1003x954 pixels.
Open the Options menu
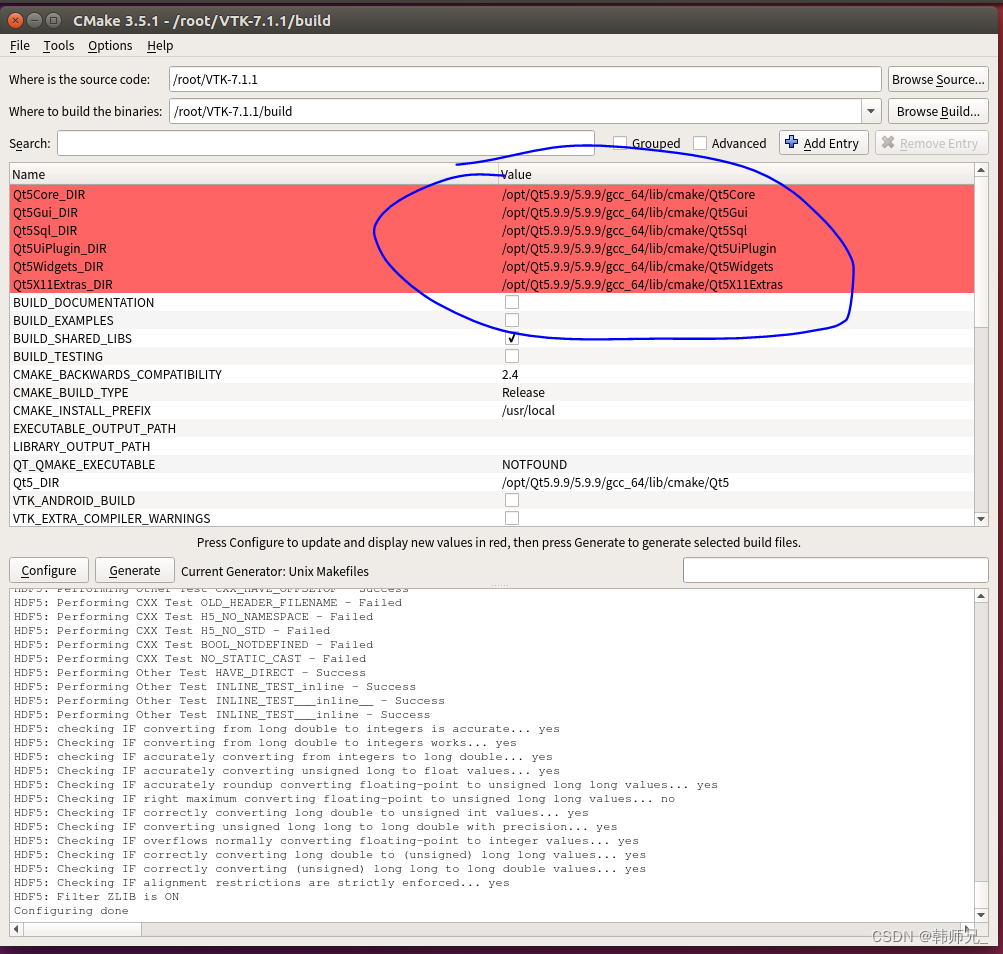click(110, 45)
